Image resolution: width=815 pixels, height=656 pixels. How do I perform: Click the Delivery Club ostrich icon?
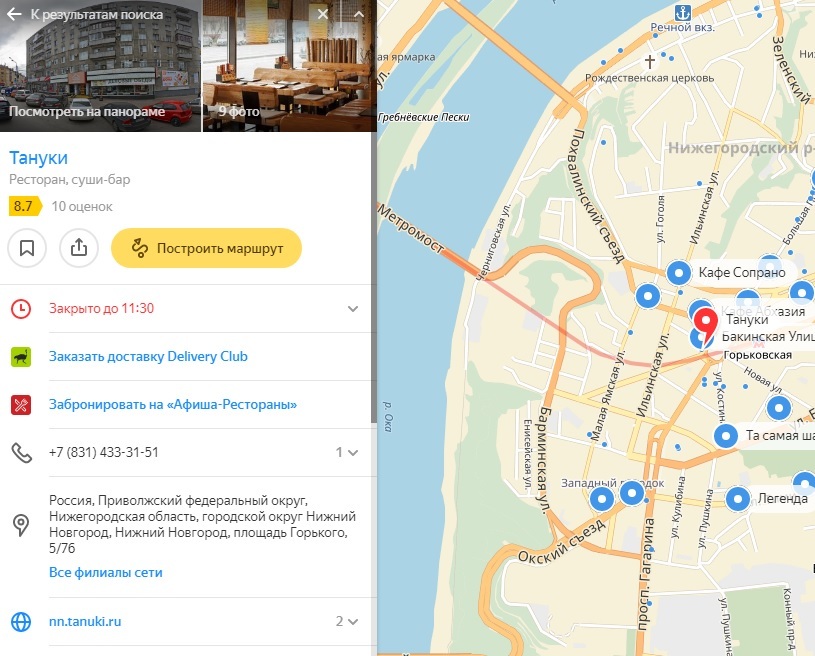coord(21,357)
